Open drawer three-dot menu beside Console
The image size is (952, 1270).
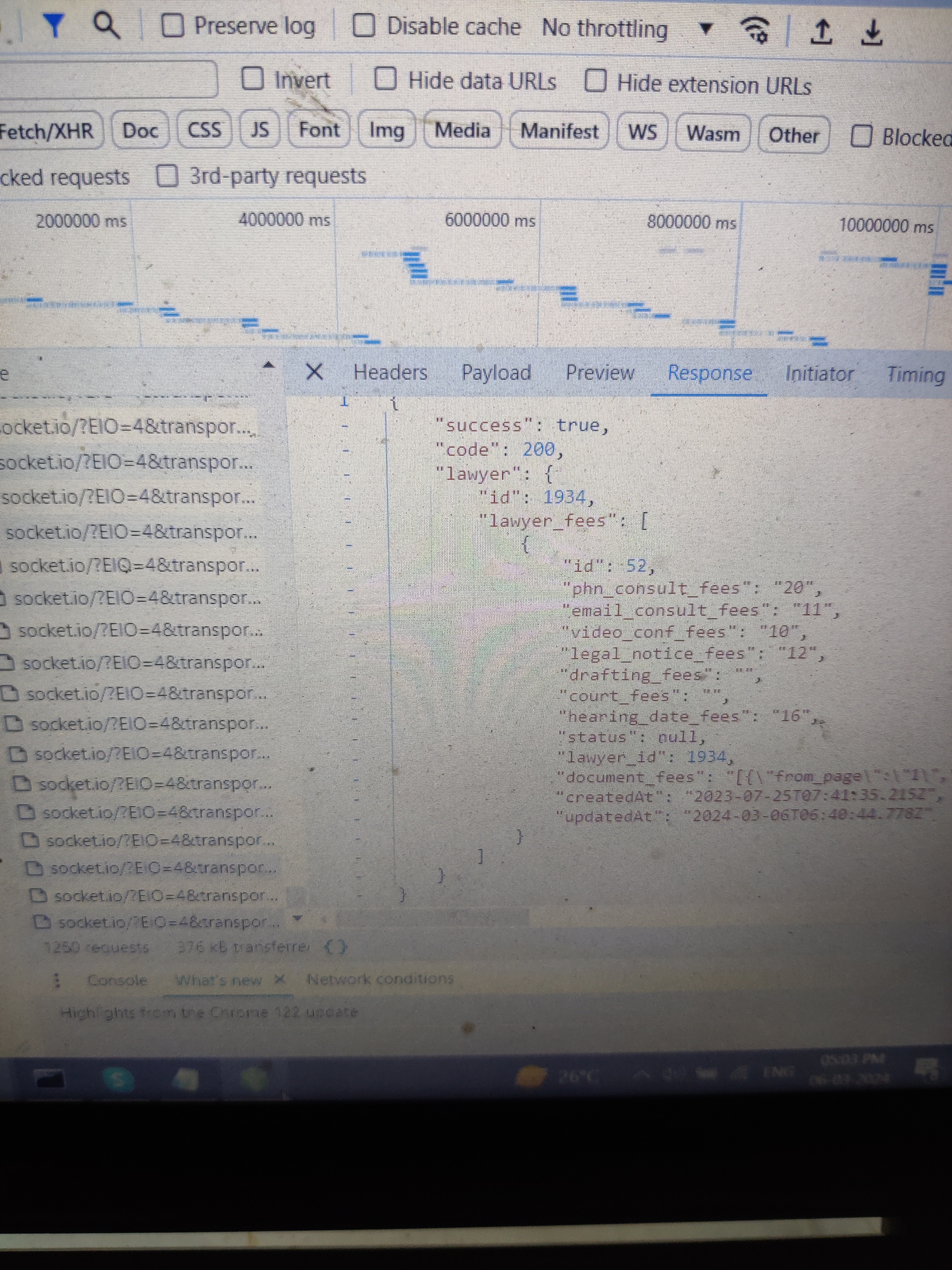pyautogui.click(x=56, y=980)
